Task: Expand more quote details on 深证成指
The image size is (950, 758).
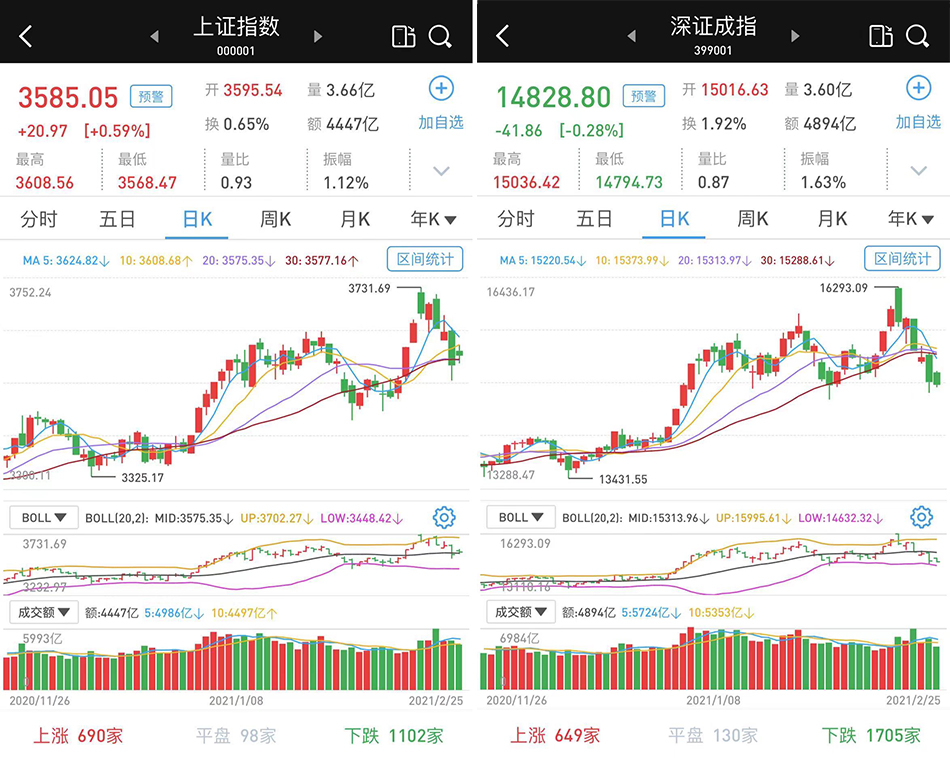Action: 918,171
